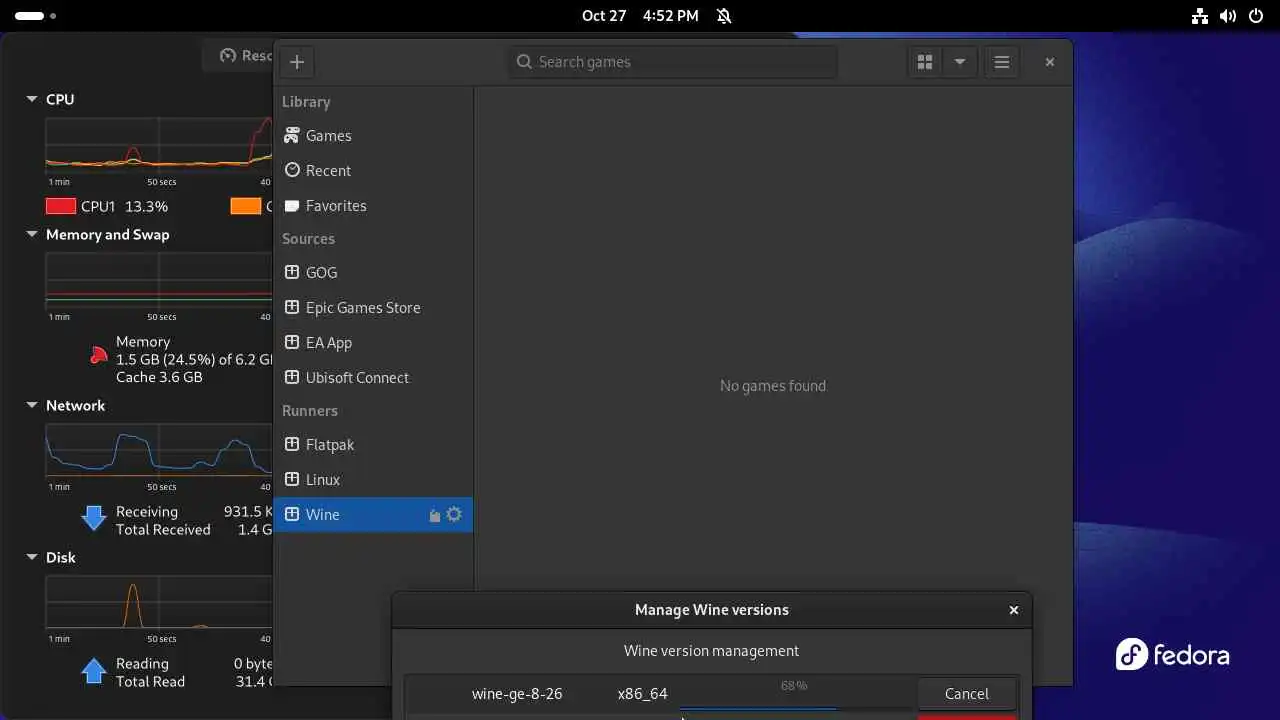Click the Ubisoft Connect source icon
The height and width of the screenshot is (720, 1280).
[x=292, y=377]
